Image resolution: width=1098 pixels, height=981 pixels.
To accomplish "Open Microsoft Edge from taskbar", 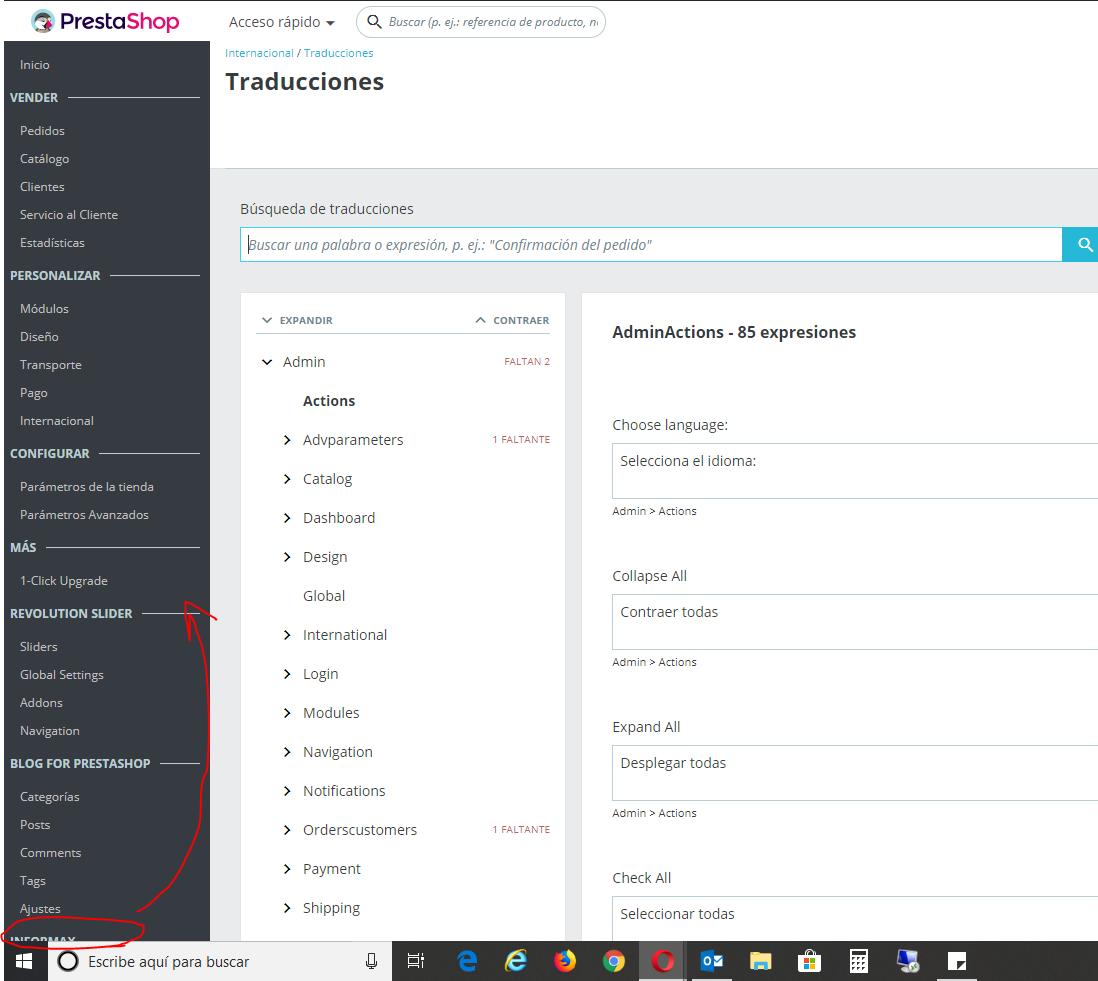I will (467, 961).
